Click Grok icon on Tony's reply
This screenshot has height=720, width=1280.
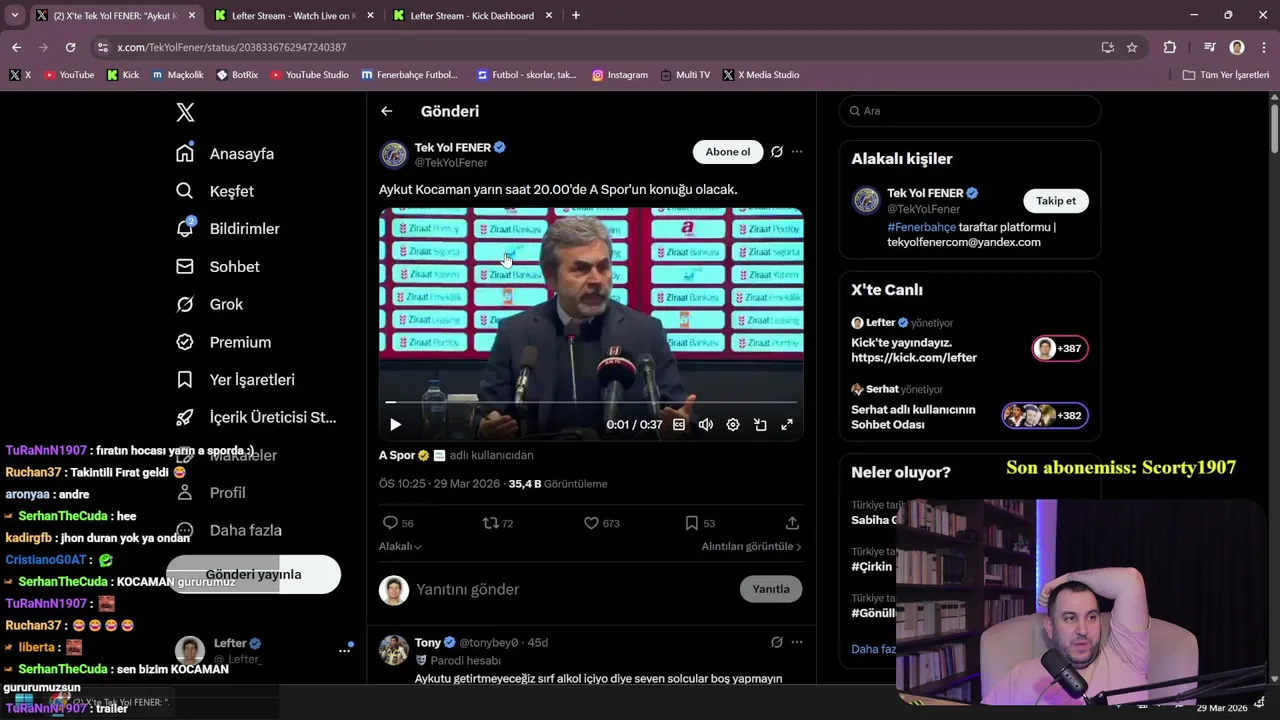point(777,642)
